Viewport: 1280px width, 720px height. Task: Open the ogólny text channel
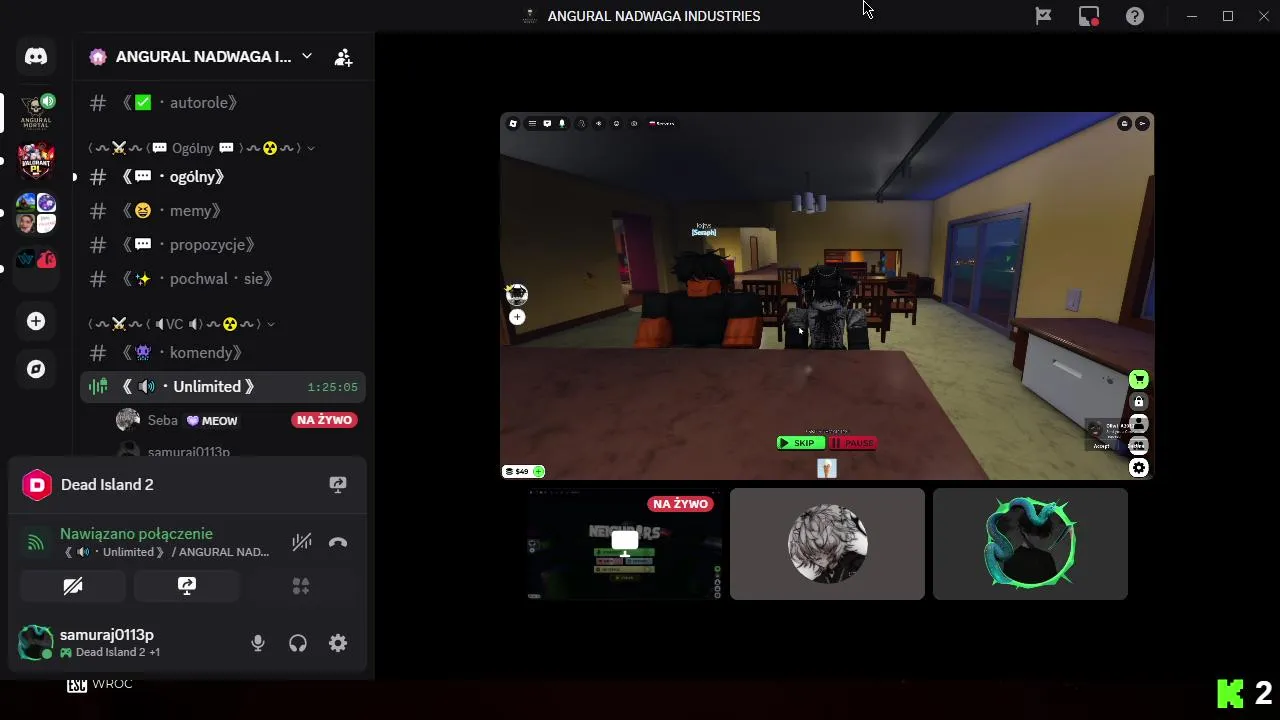click(x=223, y=177)
